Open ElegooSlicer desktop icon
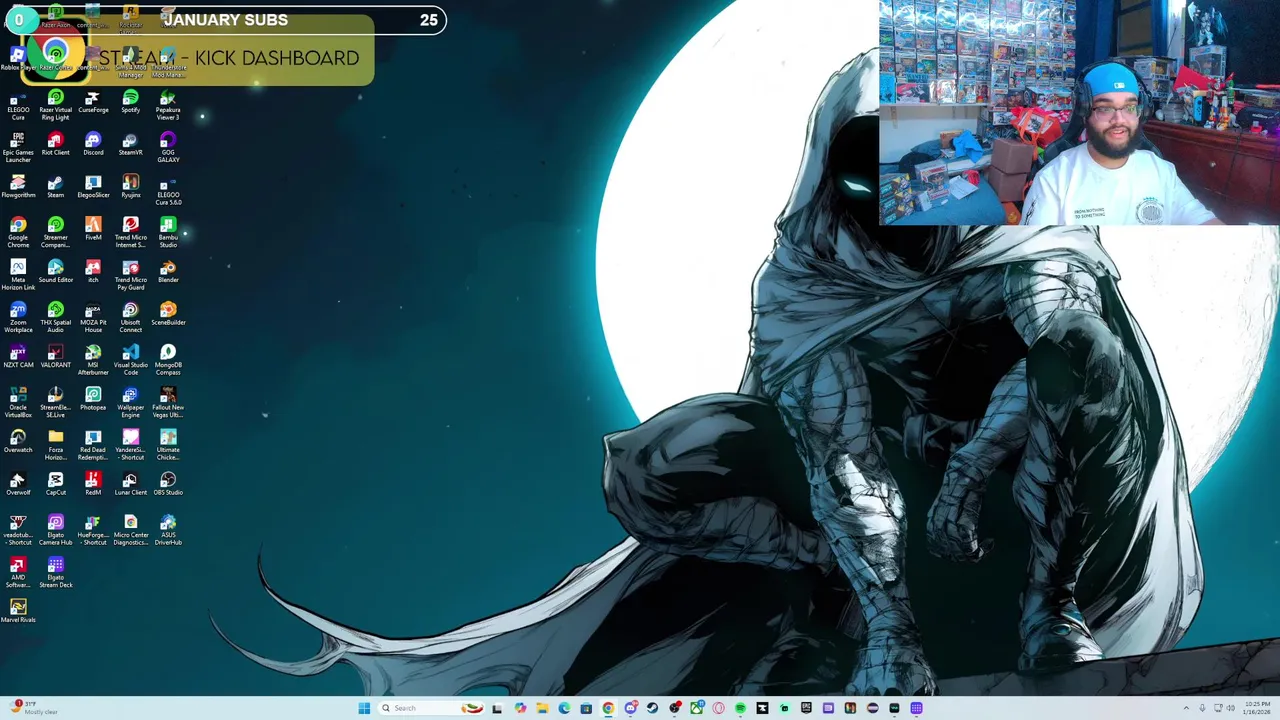The image size is (1280, 720). (x=93, y=186)
